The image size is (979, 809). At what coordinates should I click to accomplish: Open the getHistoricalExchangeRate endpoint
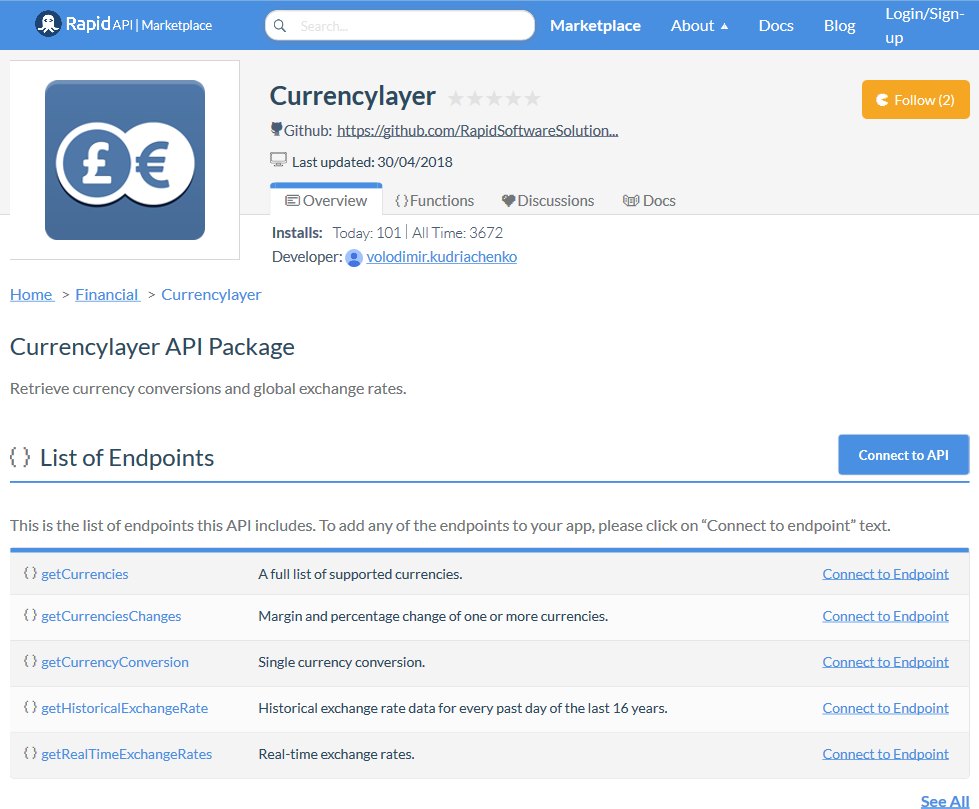(x=124, y=708)
